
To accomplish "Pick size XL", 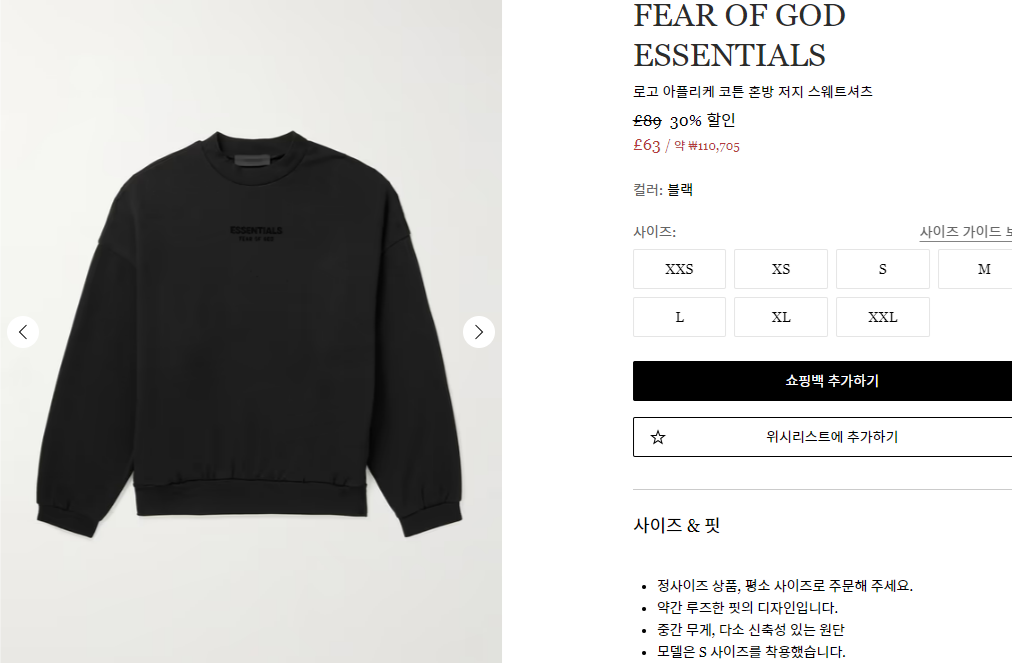I will click(x=781, y=317).
